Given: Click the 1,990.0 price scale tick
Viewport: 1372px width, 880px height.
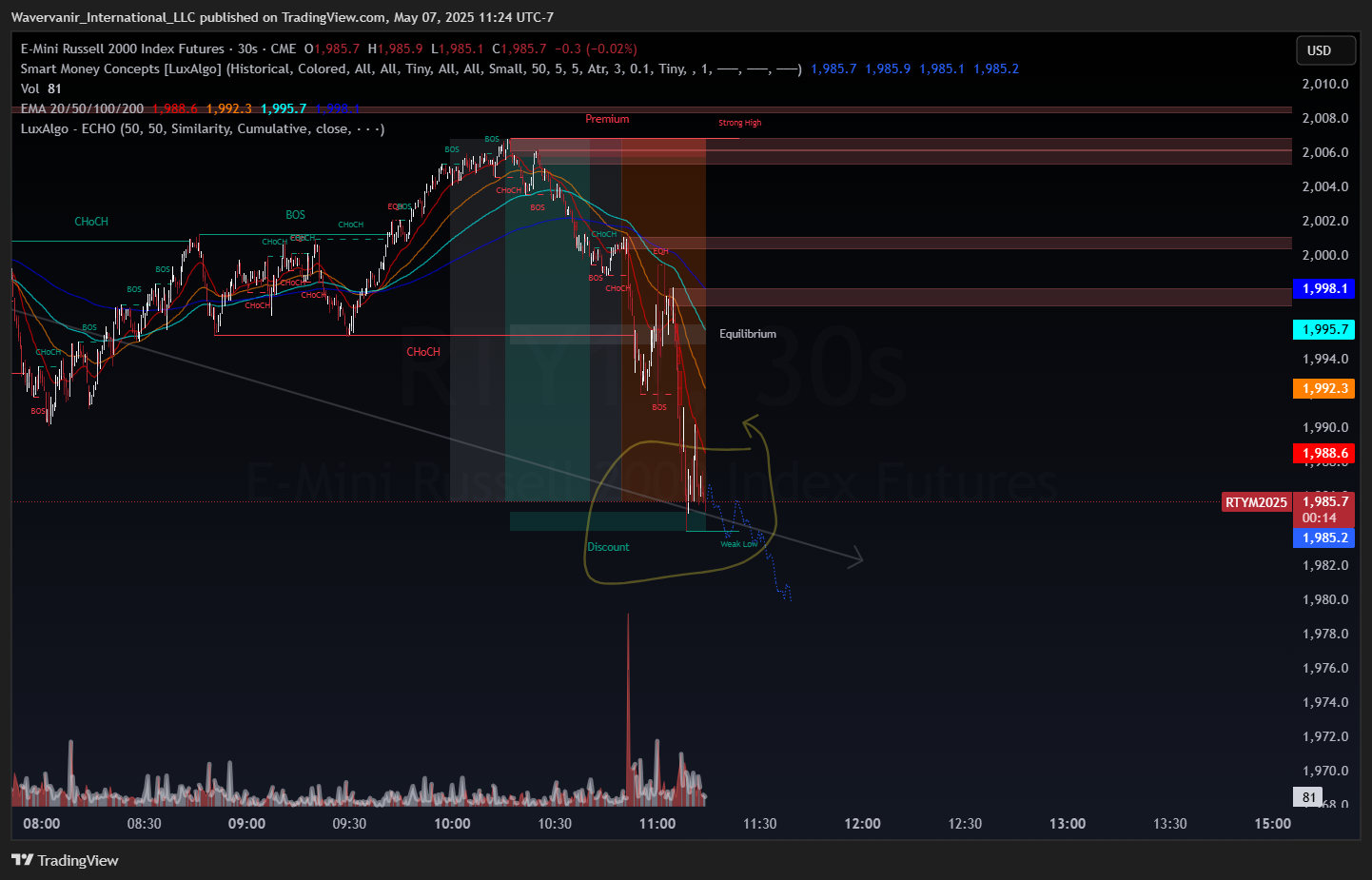Looking at the screenshot, I should pyautogui.click(x=1324, y=427).
